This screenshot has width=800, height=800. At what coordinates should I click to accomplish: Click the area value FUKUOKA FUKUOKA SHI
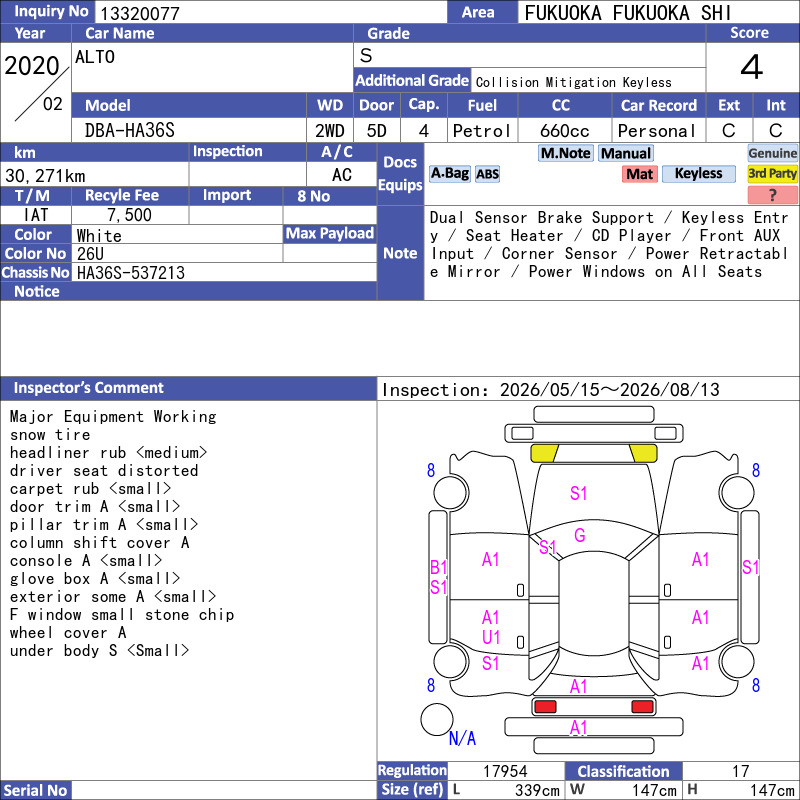[628, 13]
